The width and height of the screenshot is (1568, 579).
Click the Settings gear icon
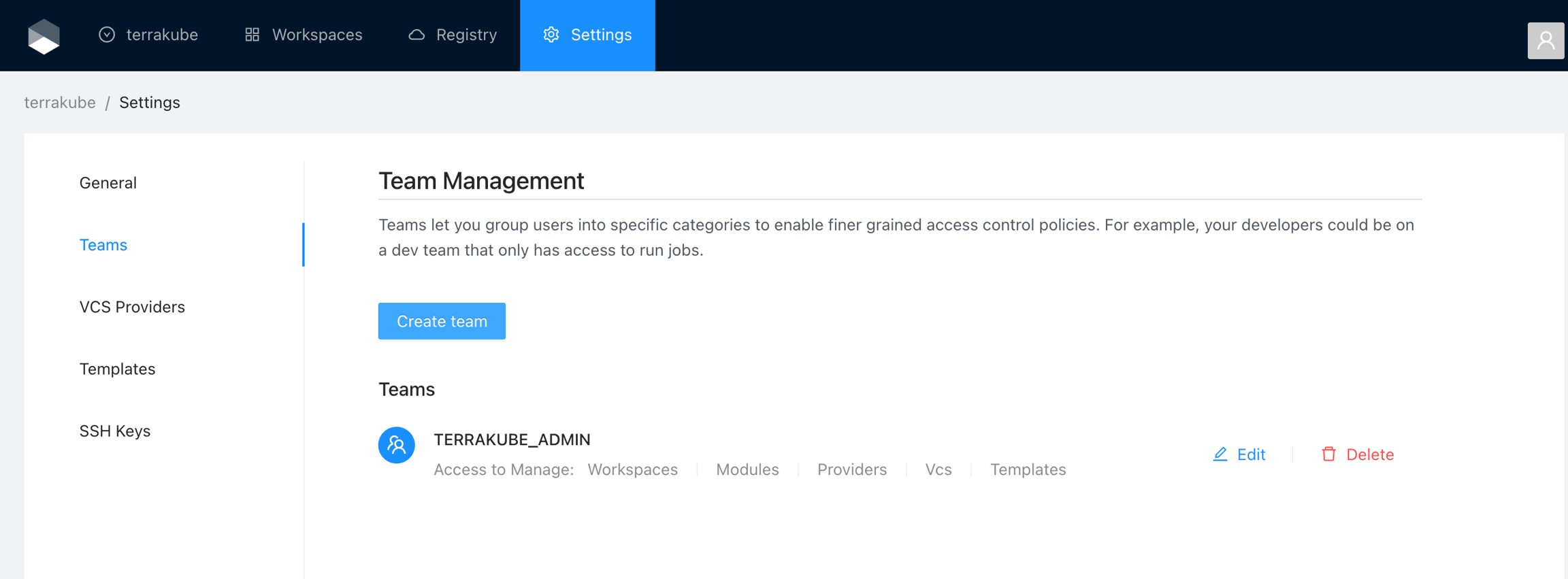pyautogui.click(x=551, y=35)
